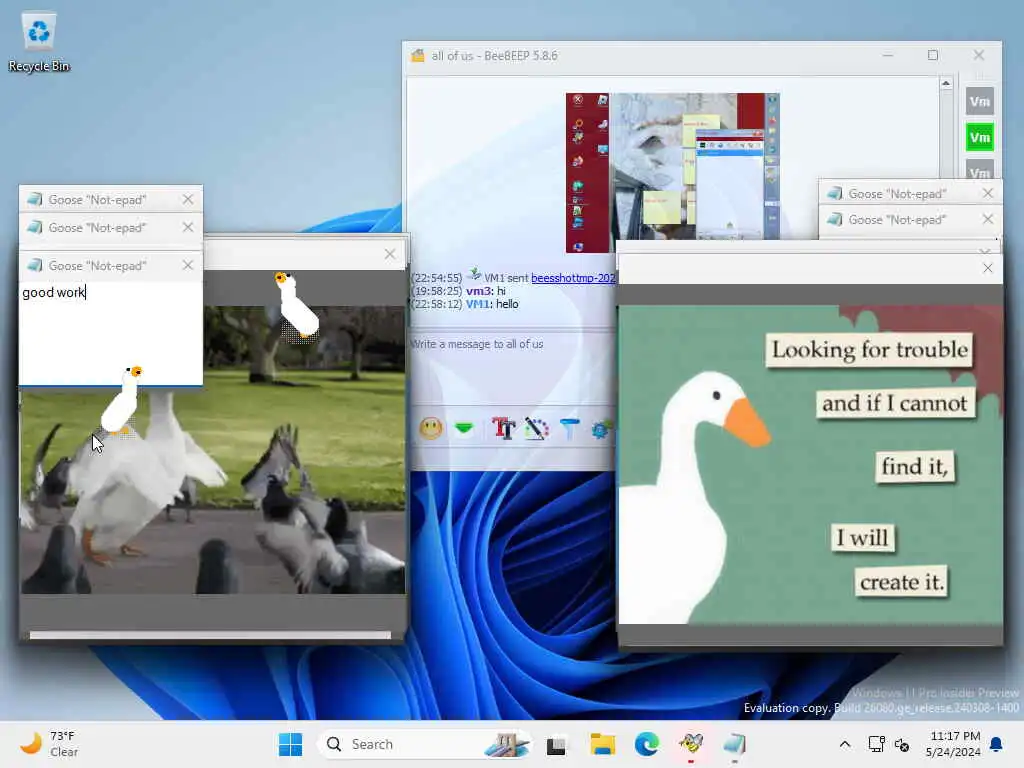1024x768 pixels.
Task: Open File Explorer from the taskbar
Action: 602,744
